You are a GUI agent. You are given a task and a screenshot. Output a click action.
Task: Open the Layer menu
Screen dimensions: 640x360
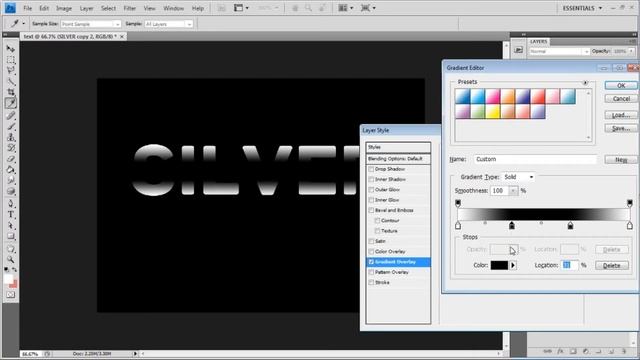(x=86, y=8)
